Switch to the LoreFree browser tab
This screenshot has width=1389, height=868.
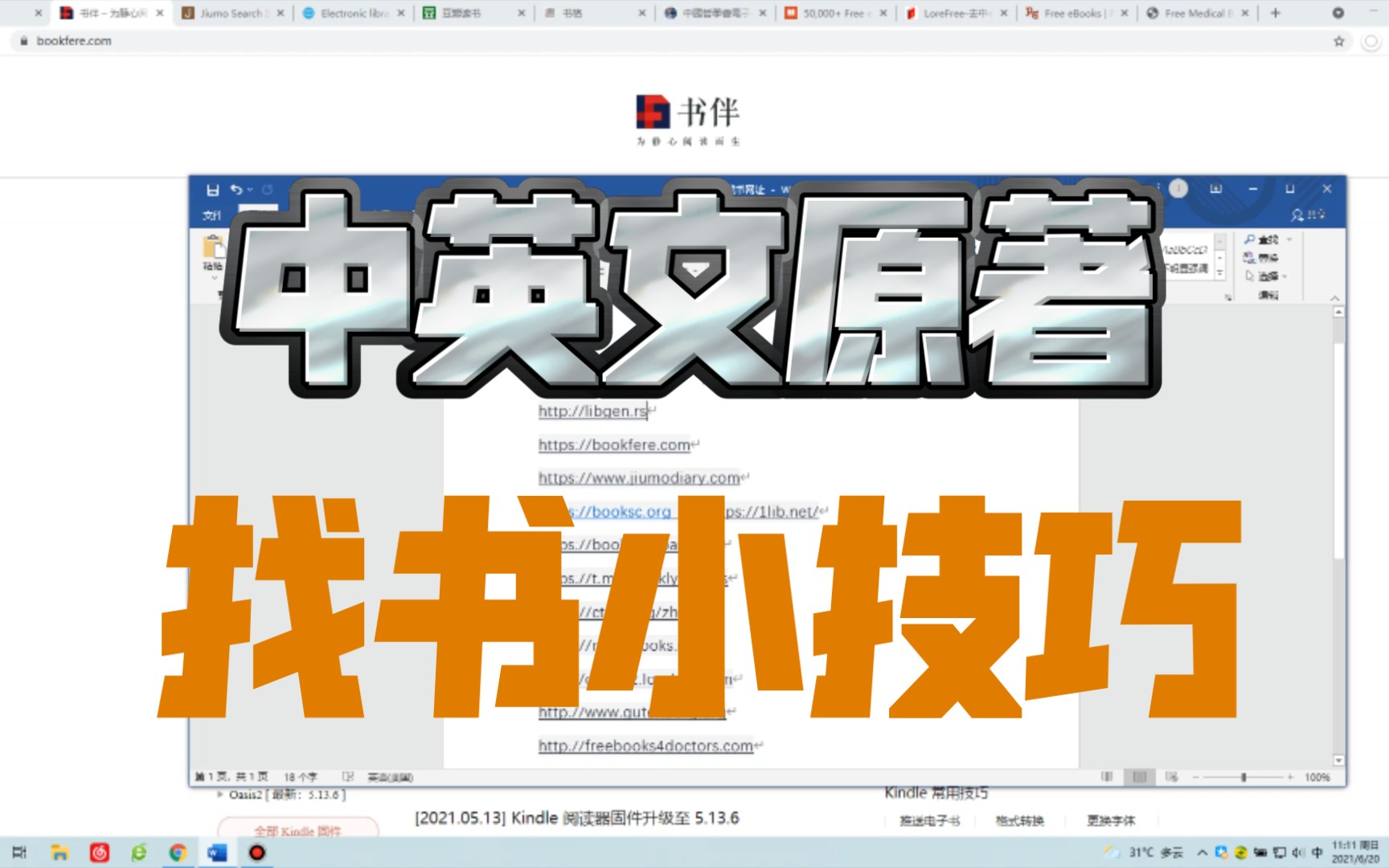pos(957,13)
